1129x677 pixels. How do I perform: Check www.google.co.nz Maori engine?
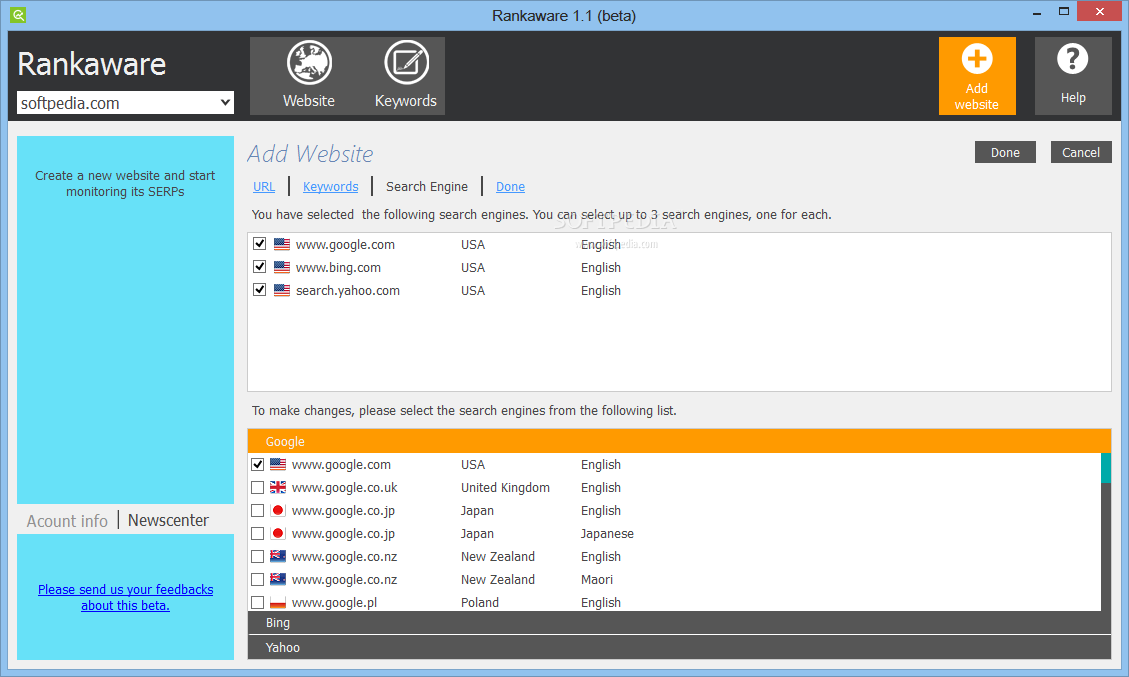[257, 580]
